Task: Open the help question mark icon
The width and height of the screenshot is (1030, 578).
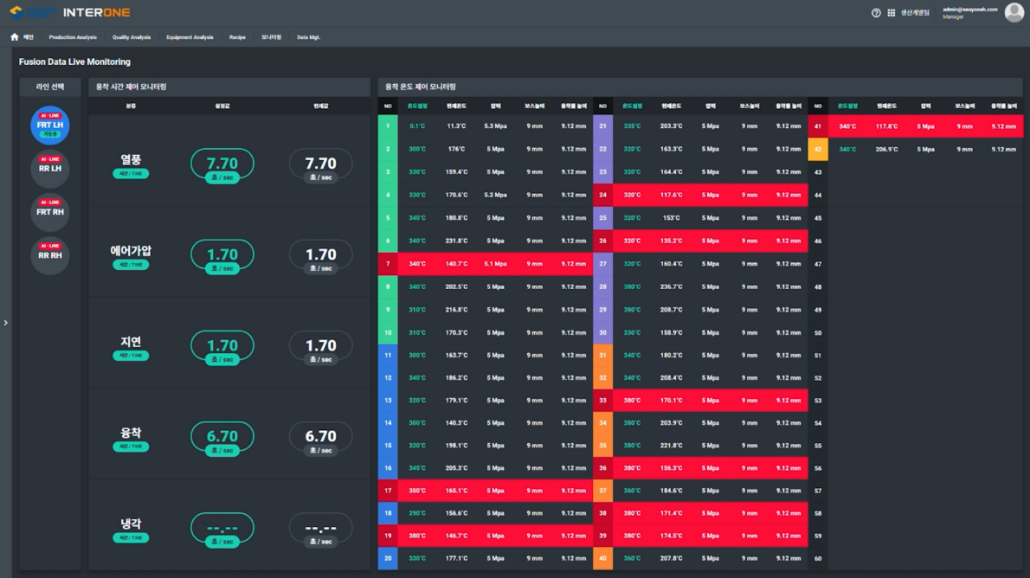Action: point(876,12)
